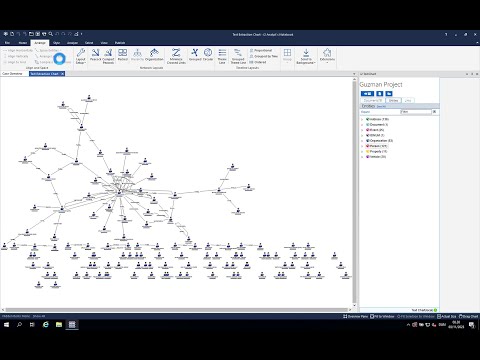The image size is (480, 360).
Task: Switch to the Style ribbon tab
Action: pyautogui.click(x=56, y=43)
